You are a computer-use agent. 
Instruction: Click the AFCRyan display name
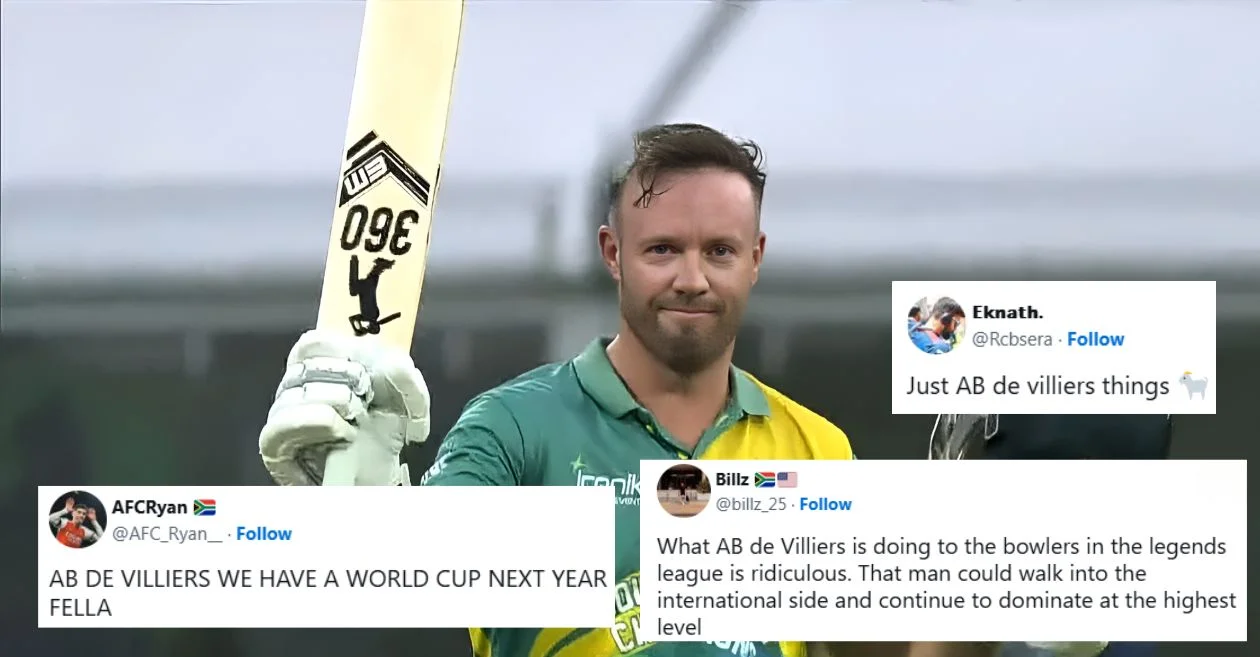coord(149,507)
